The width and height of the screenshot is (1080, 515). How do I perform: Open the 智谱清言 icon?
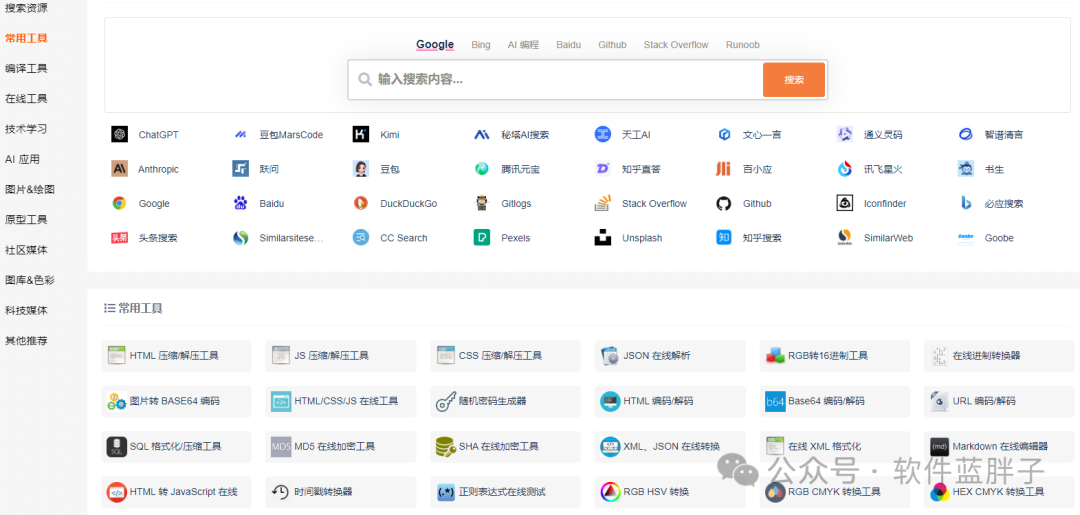coord(966,134)
